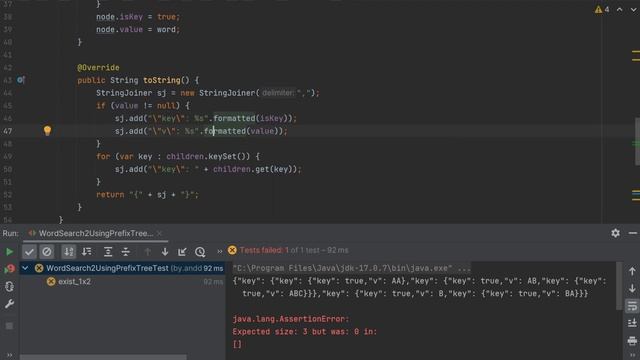
Task: Click the JSON output line in console
Action: click(420, 287)
